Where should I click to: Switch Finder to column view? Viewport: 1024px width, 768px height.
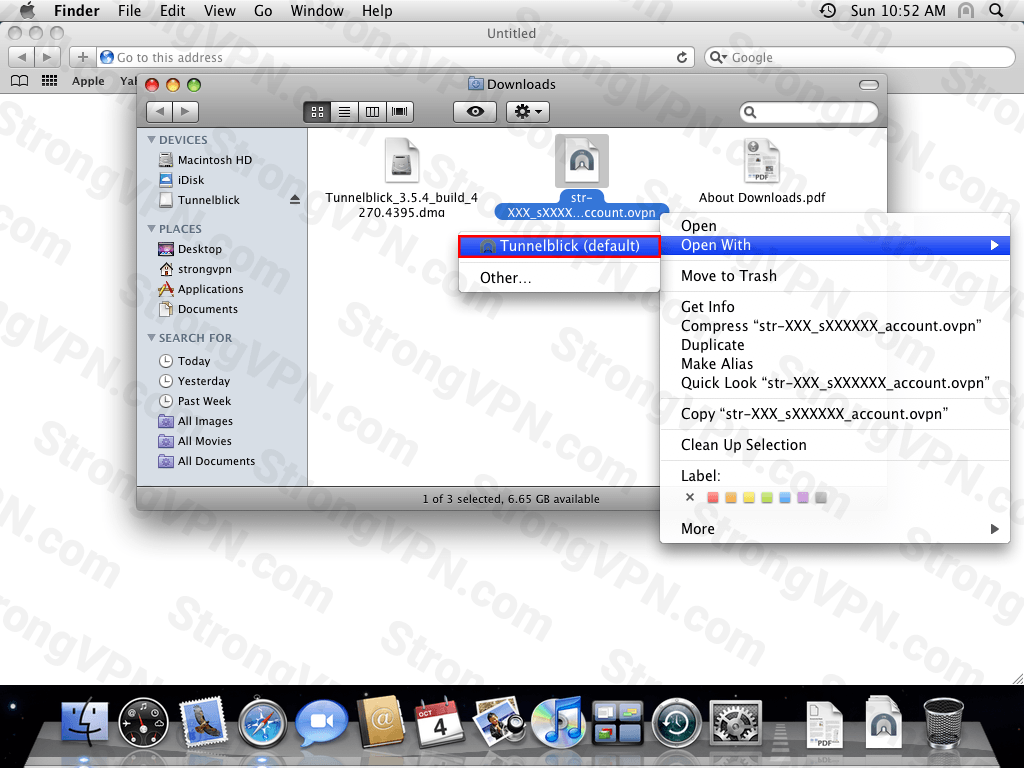(x=372, y=112)
